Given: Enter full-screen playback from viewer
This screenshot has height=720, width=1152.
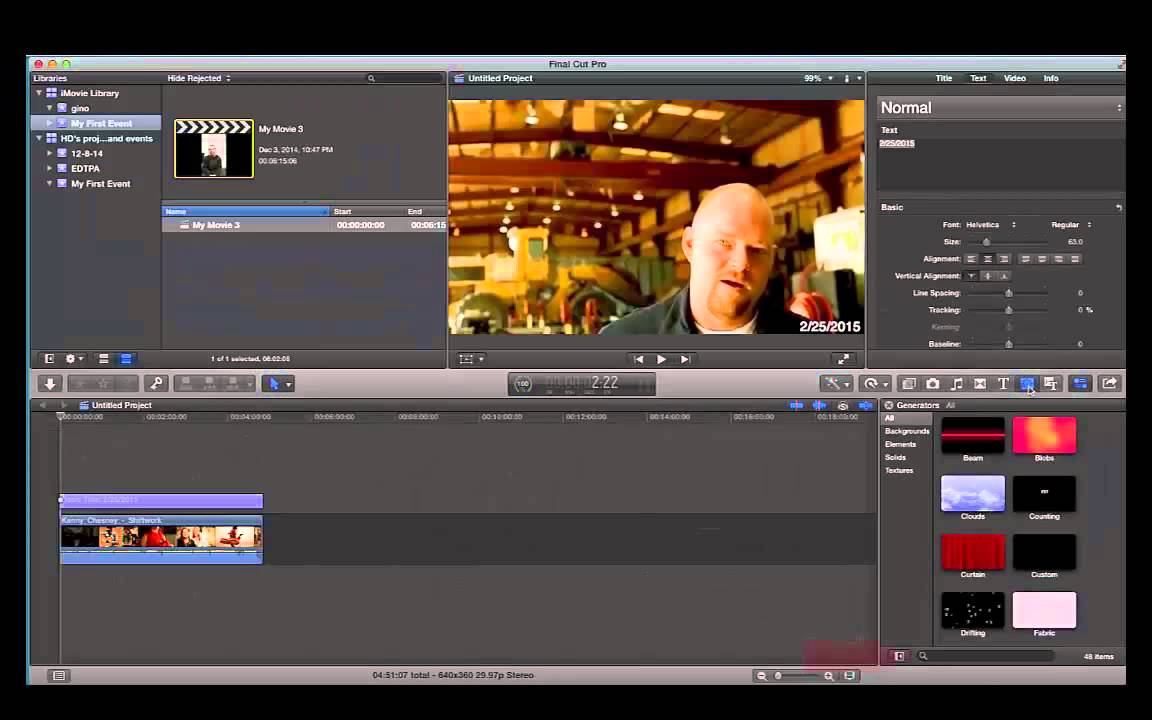Looking at the screenshot, I should [x=843, y=359].
